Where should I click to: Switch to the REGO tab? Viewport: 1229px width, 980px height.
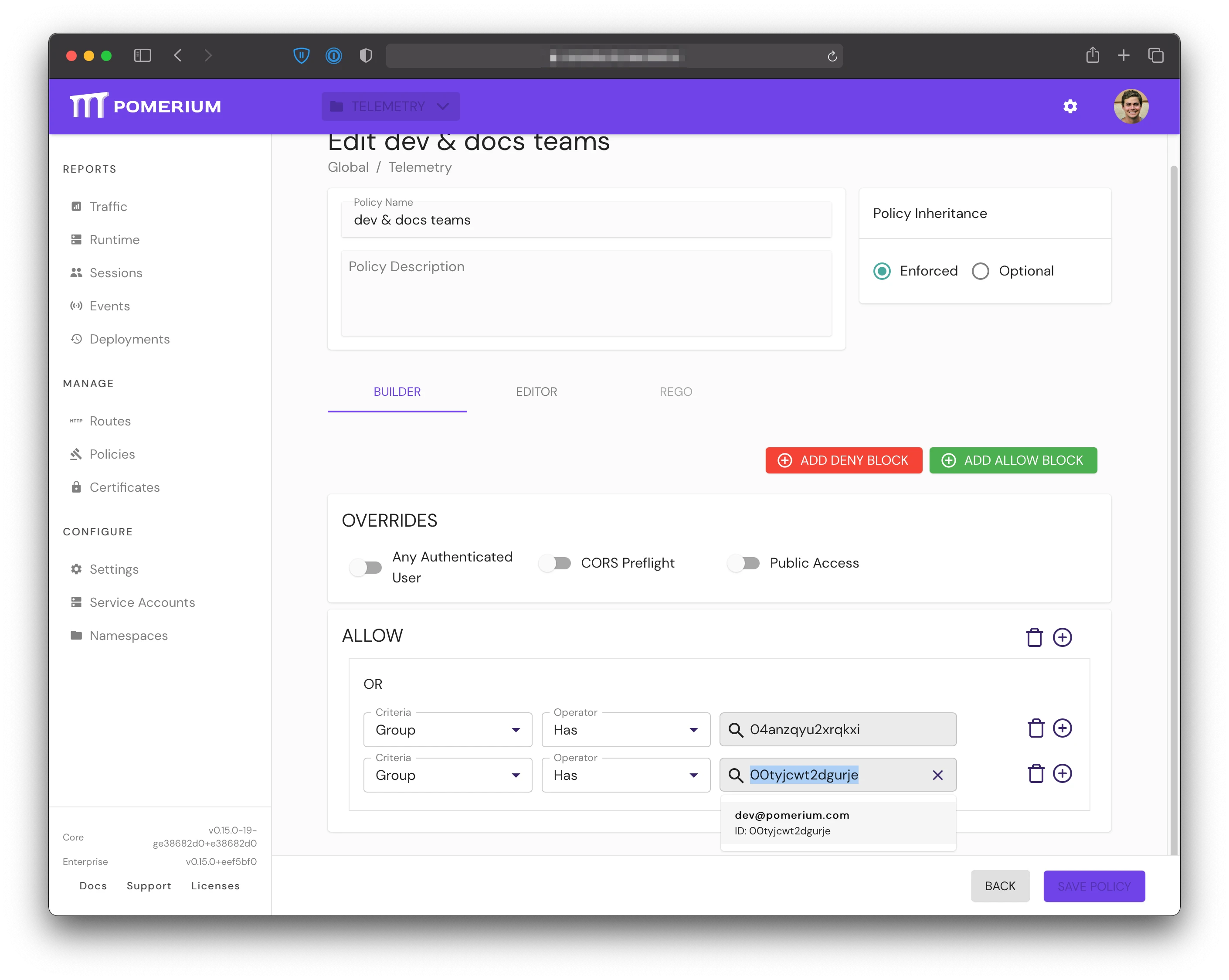pos(676,391)
